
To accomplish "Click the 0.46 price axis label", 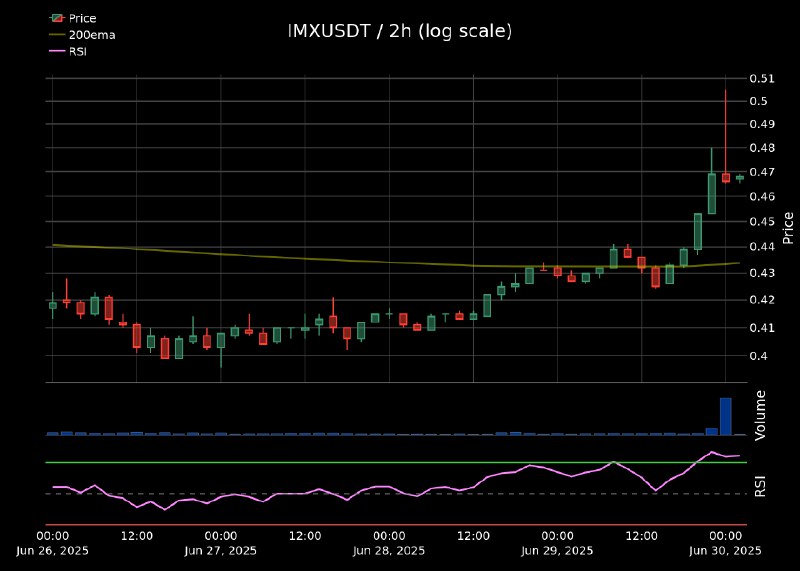I will pos(761,196).
